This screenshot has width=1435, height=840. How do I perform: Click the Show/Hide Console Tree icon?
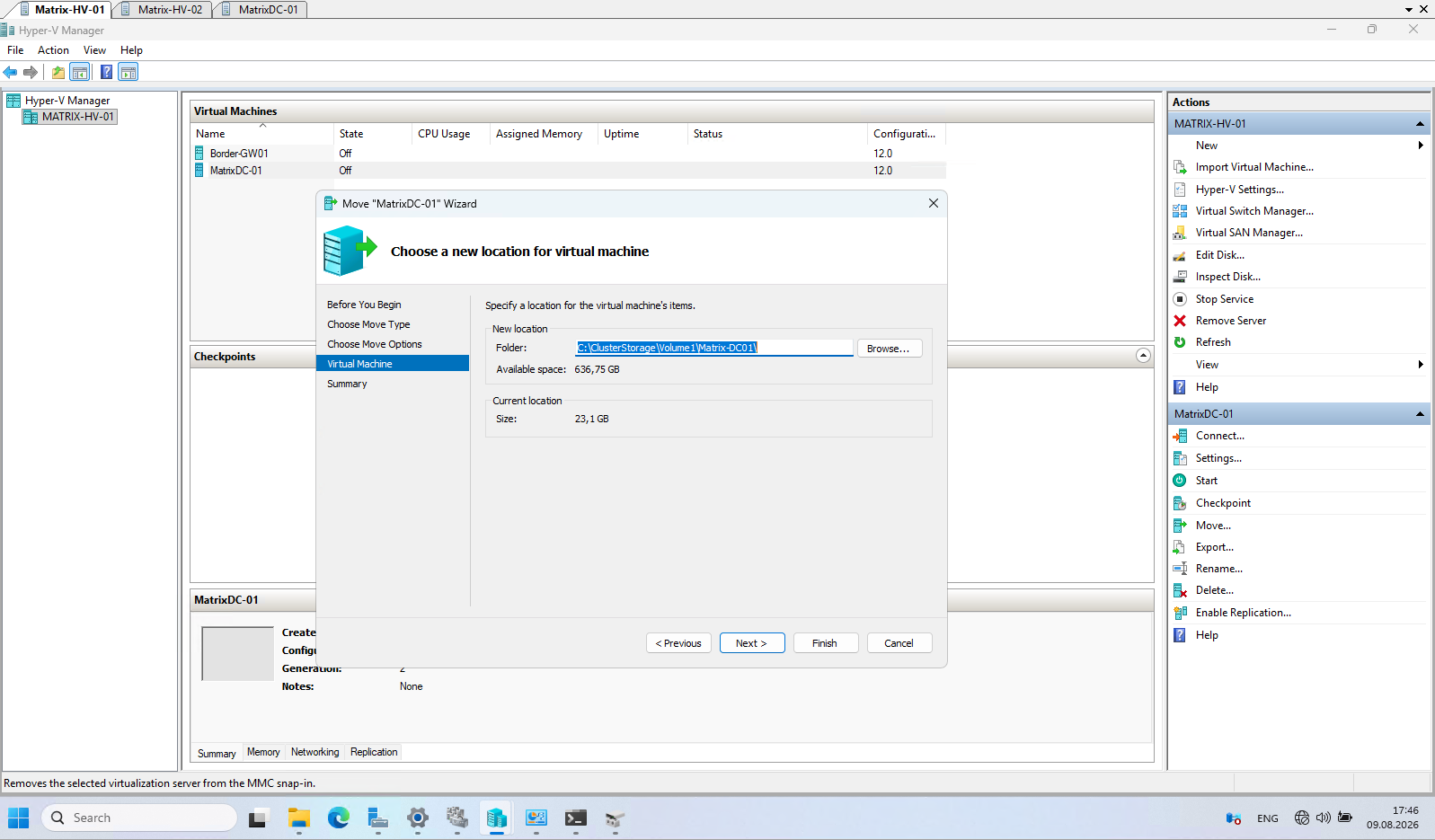80,72
